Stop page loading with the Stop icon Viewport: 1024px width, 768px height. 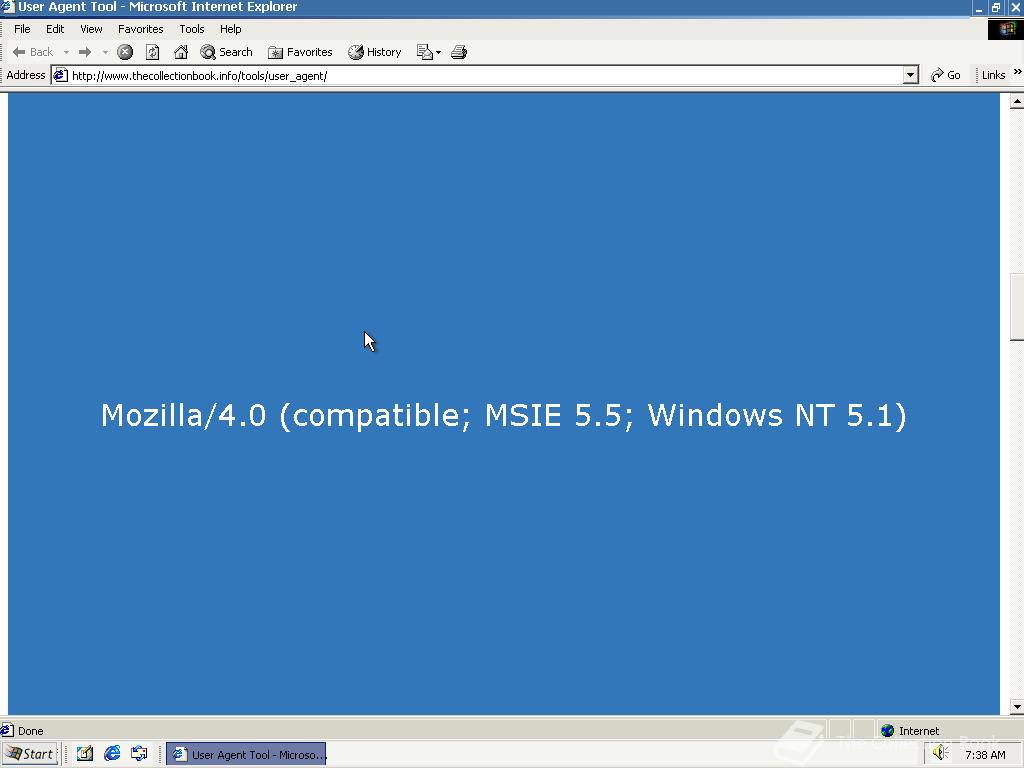click(x=125, y=52)
